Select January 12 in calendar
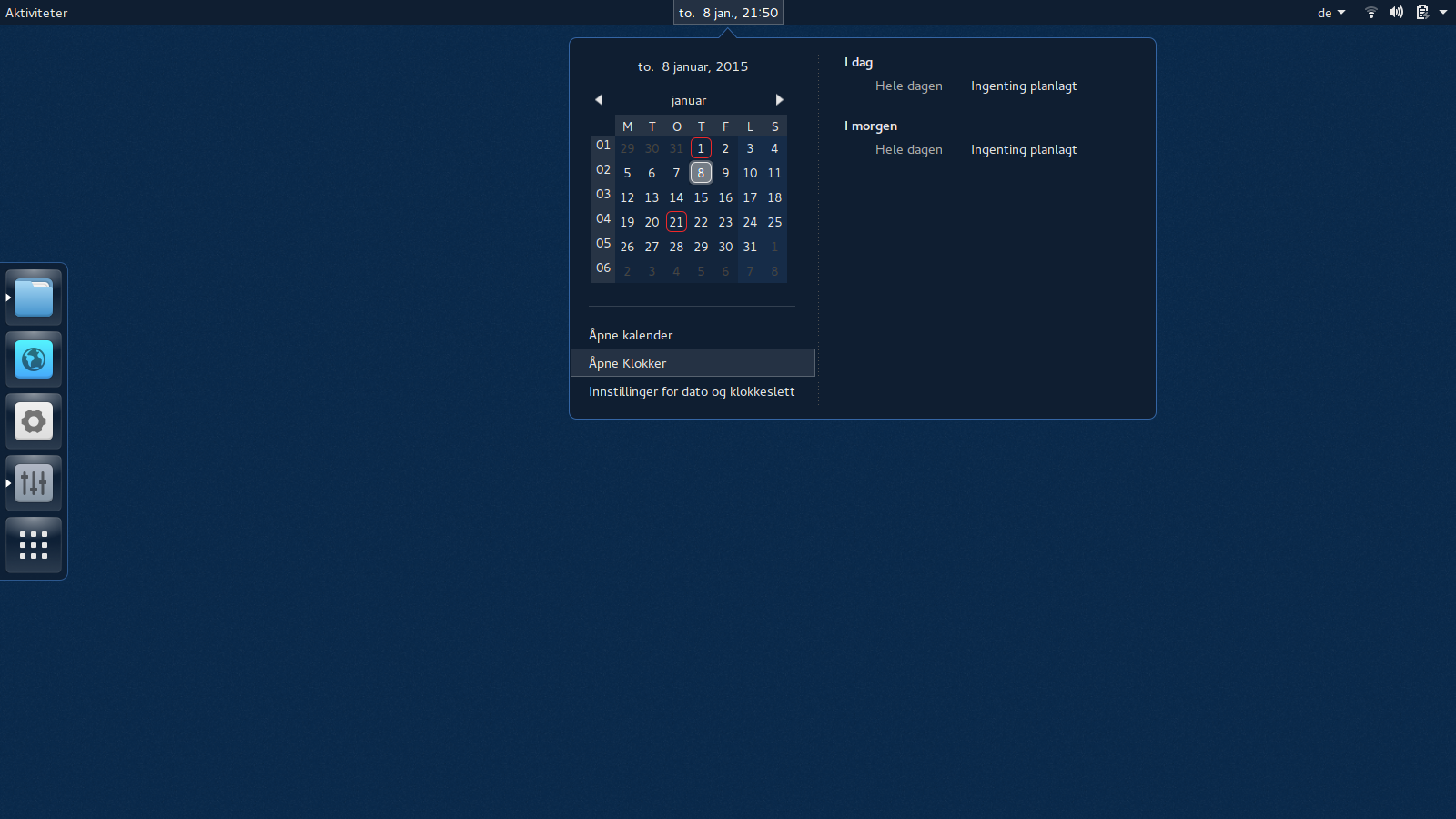The width and height of the screenshot is (1456, 819). 627,197
